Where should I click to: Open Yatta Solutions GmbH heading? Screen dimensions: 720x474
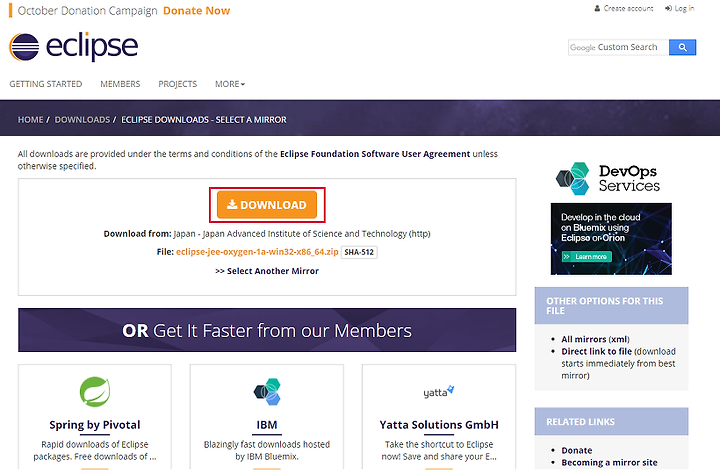439,425
